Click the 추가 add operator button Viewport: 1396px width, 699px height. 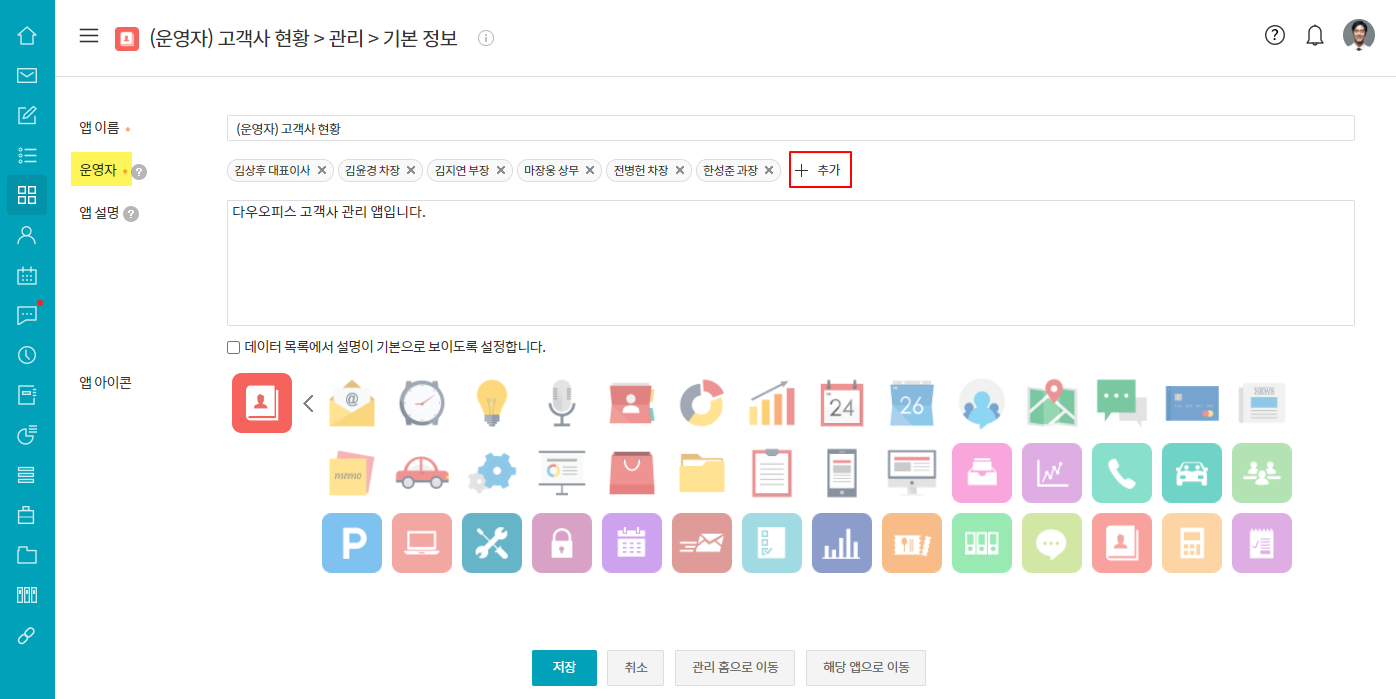[x=820, y=171]
